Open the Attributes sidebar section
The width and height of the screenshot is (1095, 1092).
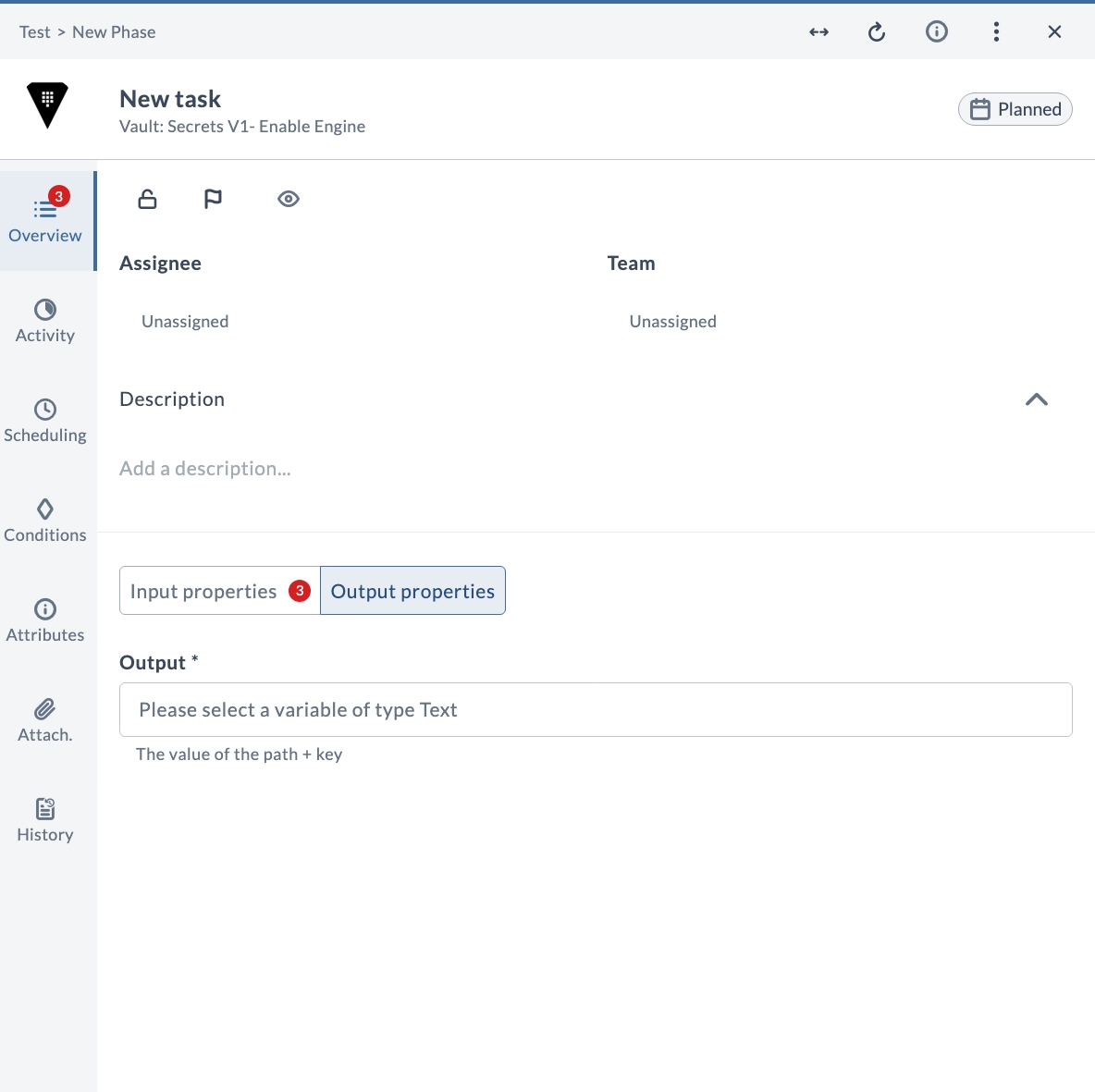pyautogui.click(x=45, y=620)
